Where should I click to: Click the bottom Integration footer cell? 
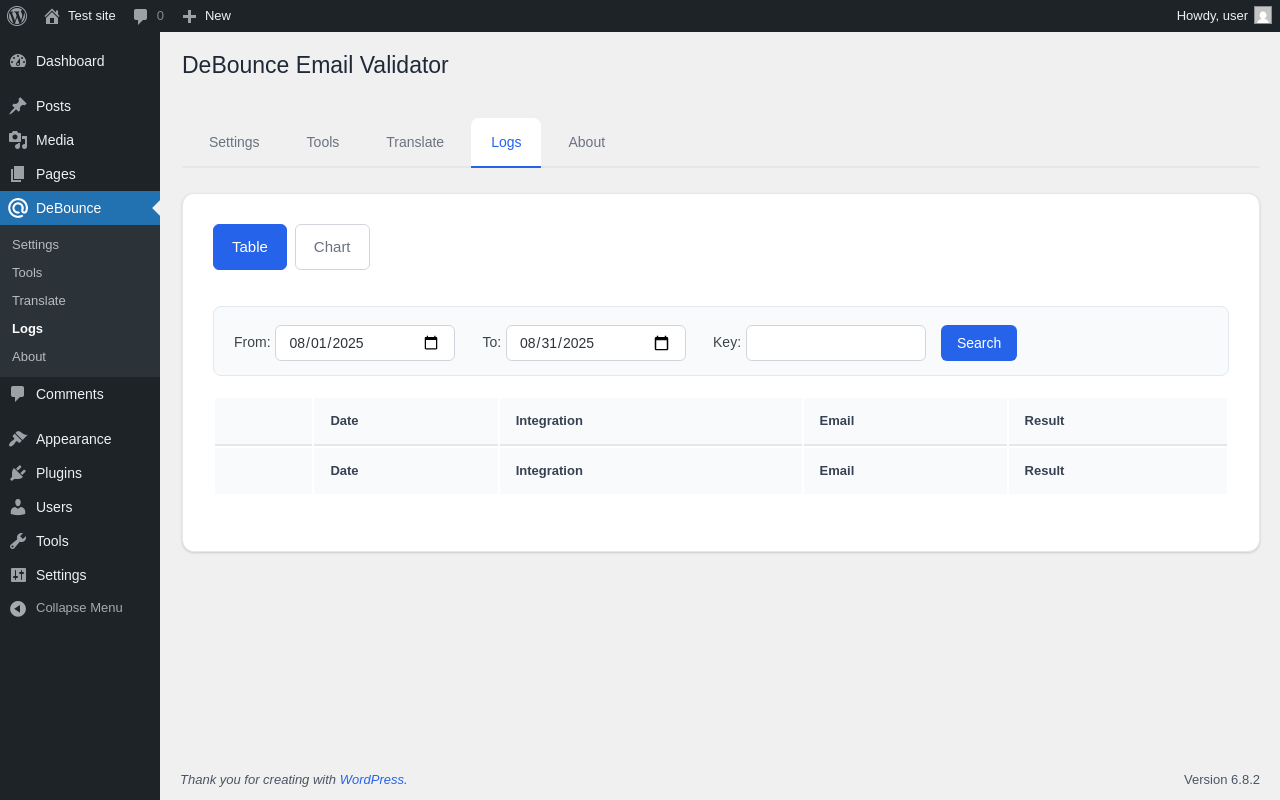(x=651, y=470)
